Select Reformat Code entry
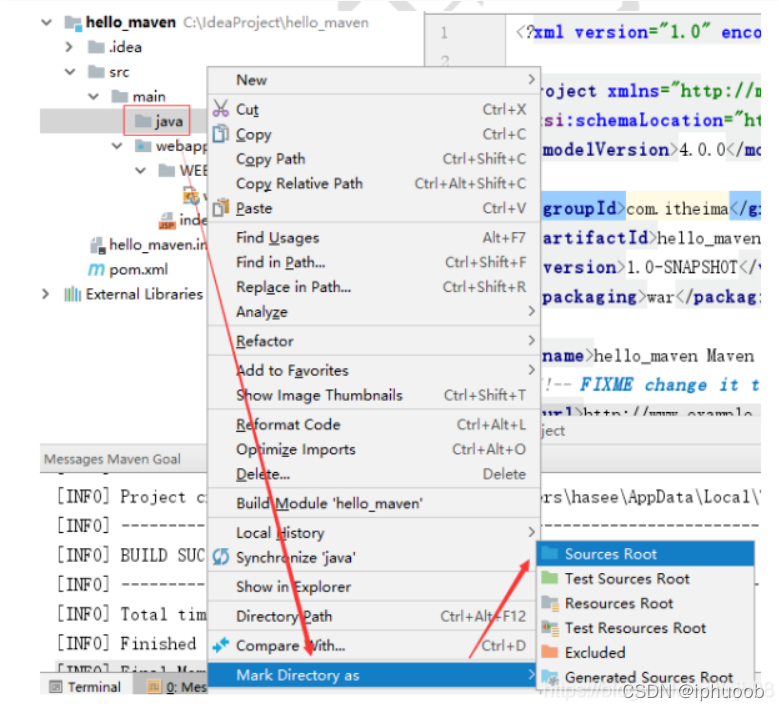779x711 pixels. [374, 424]
